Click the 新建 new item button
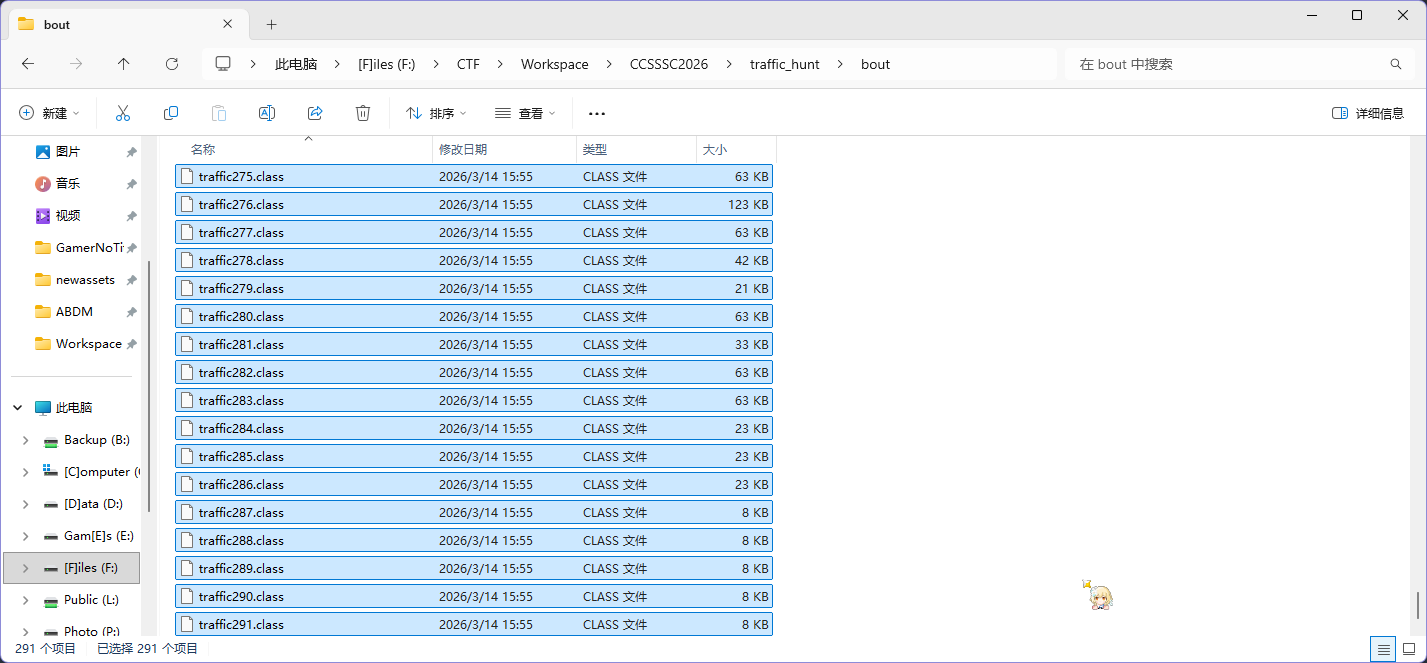The width and height of the screenshot is (1427, 663). click(x=49, y=113)
